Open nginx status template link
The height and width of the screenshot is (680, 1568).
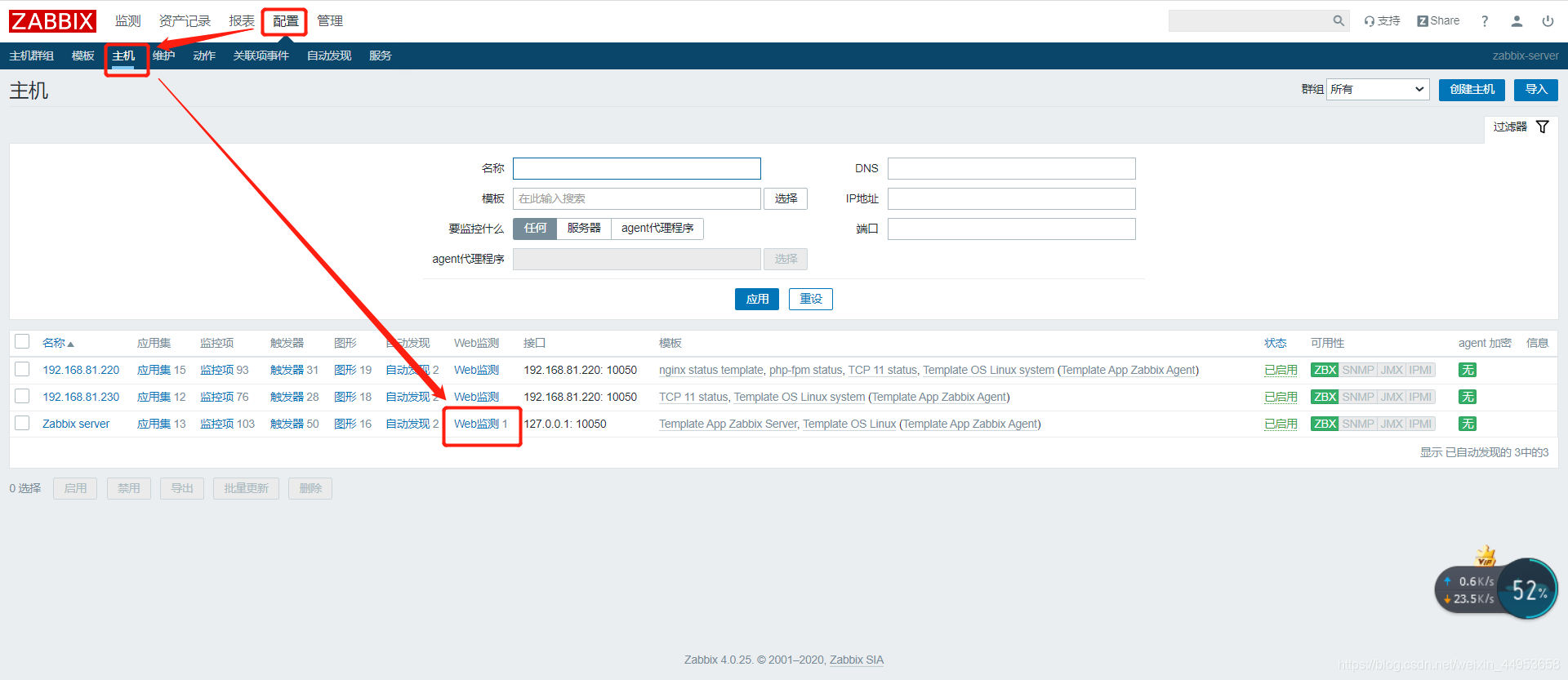(x=710, y=371)
